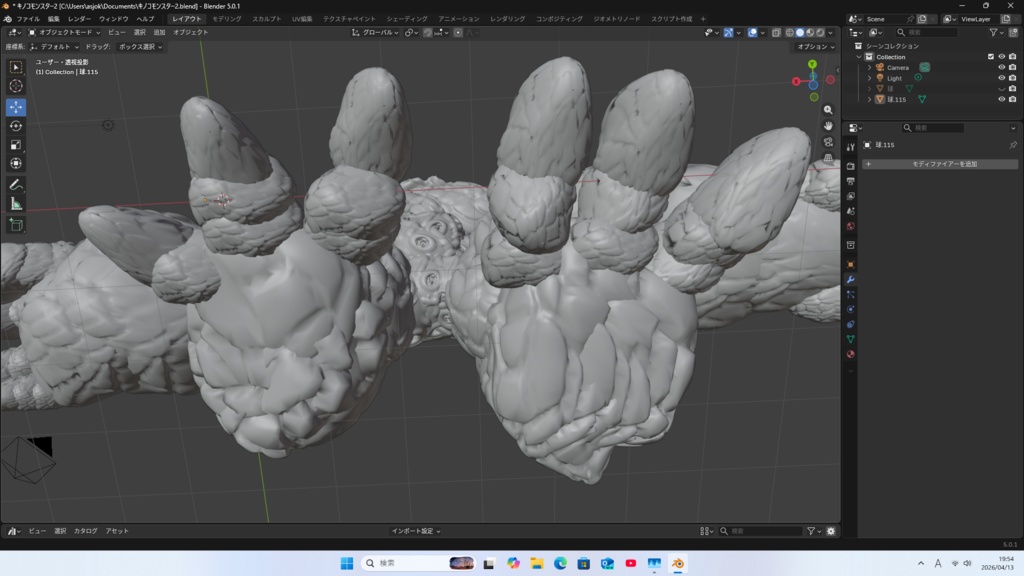The image size is (1024, 576).
Task: Click the オプション button in the viewport header
Action: click(x=814, y=47)
